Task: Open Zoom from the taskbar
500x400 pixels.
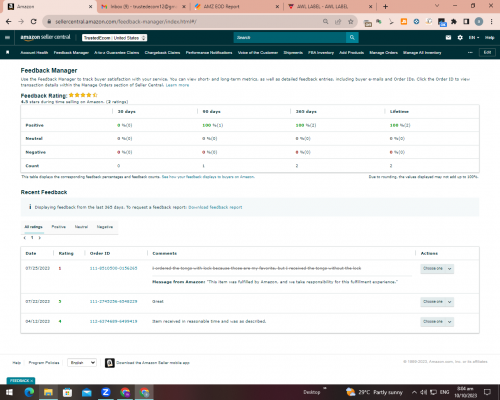Action: coord(106,392)
